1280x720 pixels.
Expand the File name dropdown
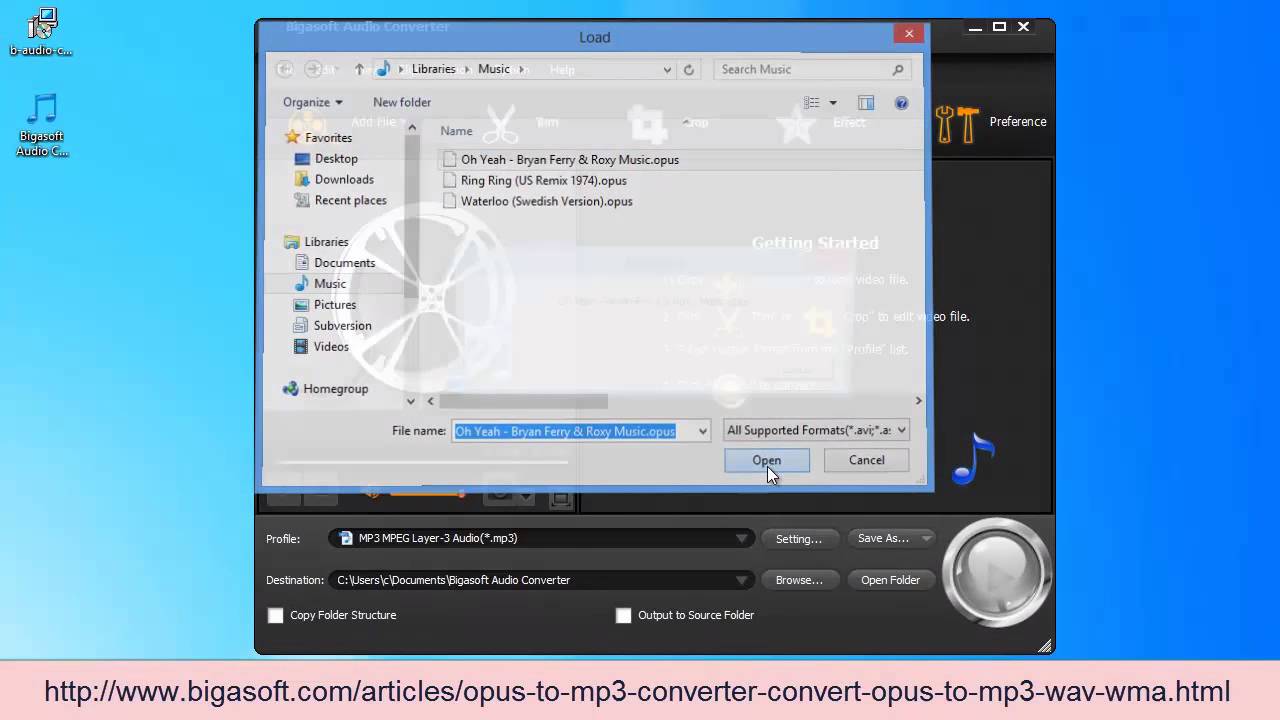click(x=703, y=431)
